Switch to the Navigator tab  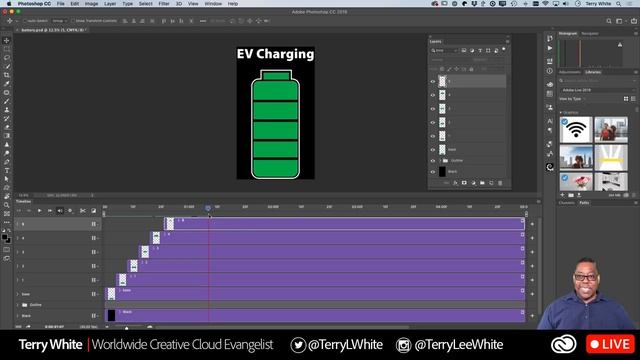590,33
